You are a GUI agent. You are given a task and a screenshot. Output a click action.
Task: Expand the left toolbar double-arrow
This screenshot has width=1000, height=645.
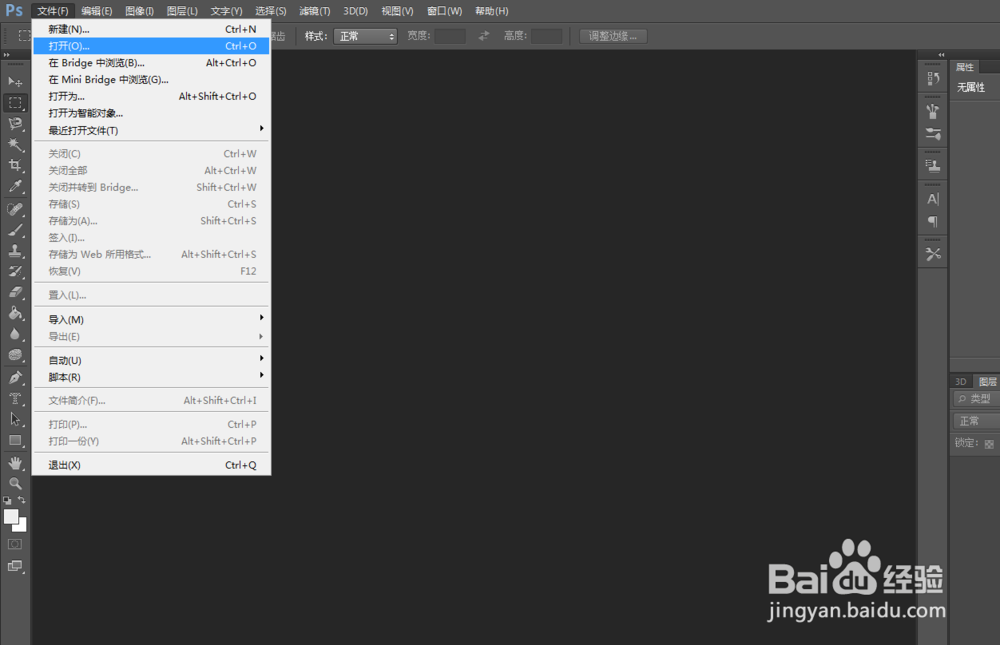[7, 55]
